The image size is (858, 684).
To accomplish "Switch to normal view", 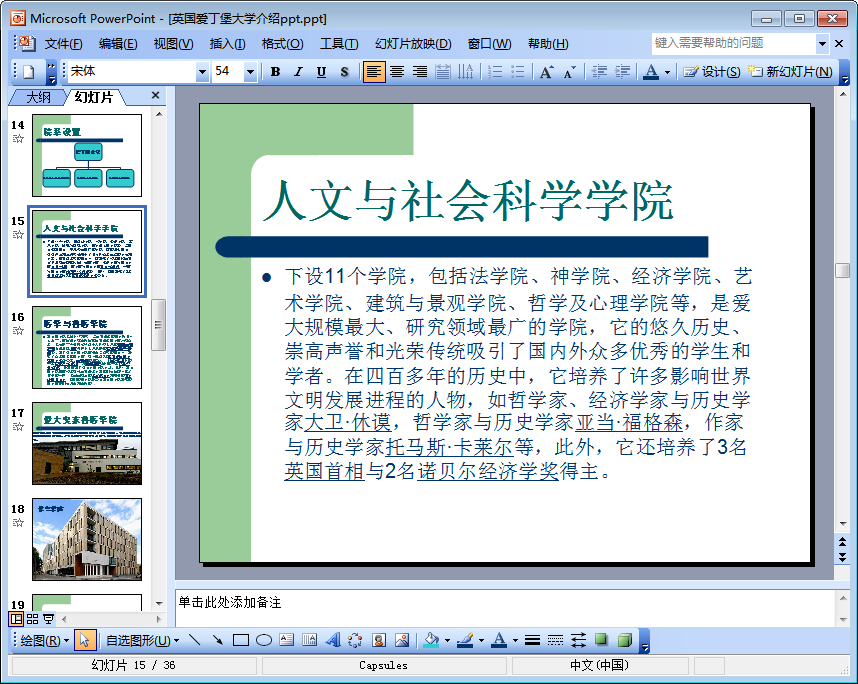I will 16,619.
